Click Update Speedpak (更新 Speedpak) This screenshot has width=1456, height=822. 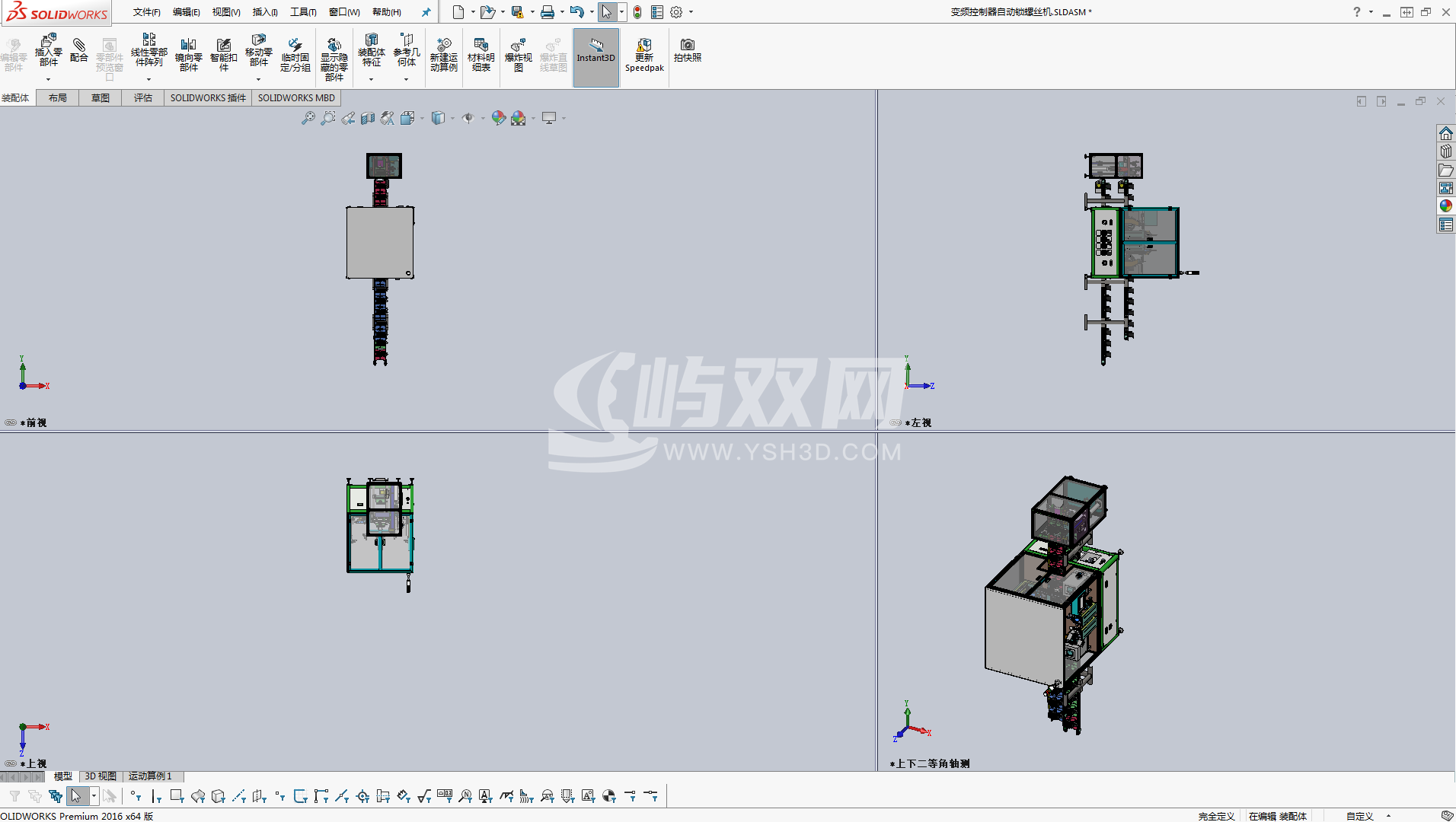pyautogui.click(x=644, y=55)
